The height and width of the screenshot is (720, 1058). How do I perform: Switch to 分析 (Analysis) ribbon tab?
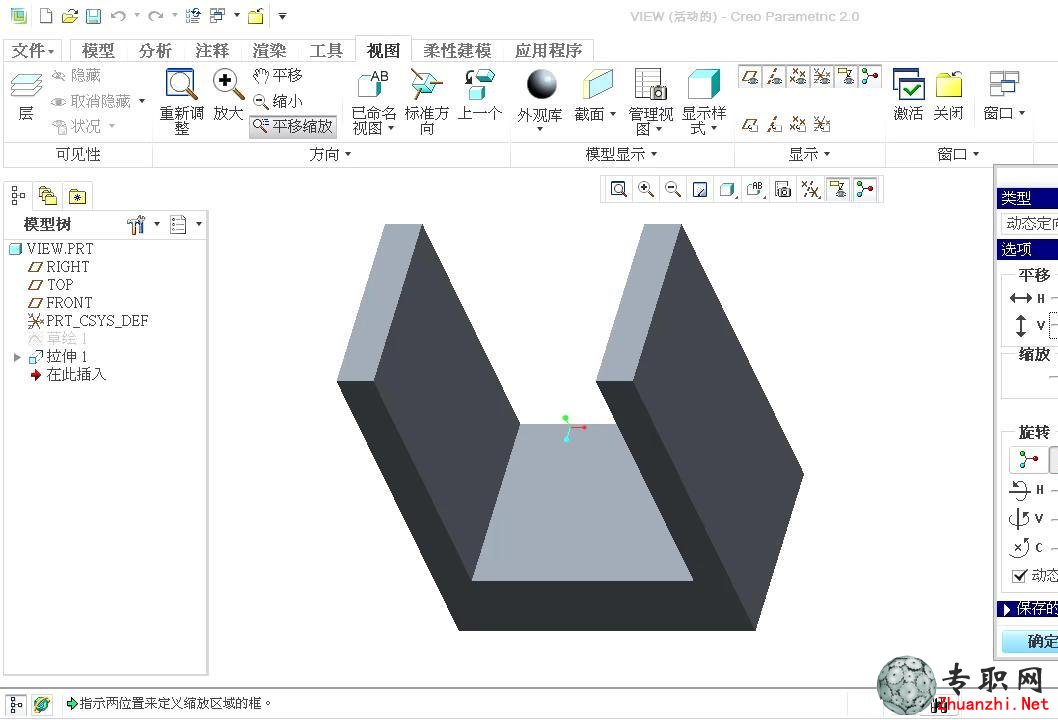(155, 51)
